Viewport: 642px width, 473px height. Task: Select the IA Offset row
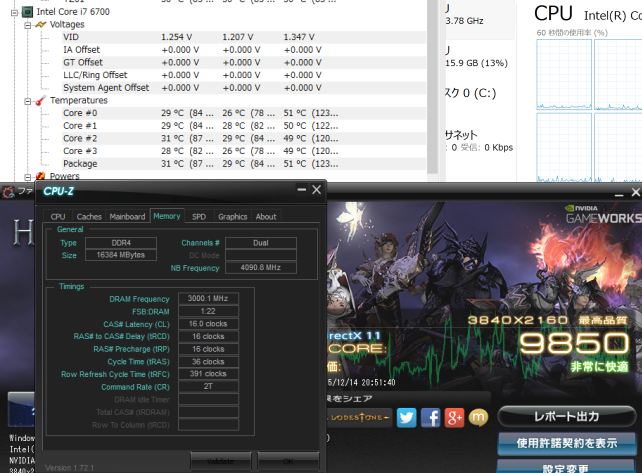pos(243,50)
